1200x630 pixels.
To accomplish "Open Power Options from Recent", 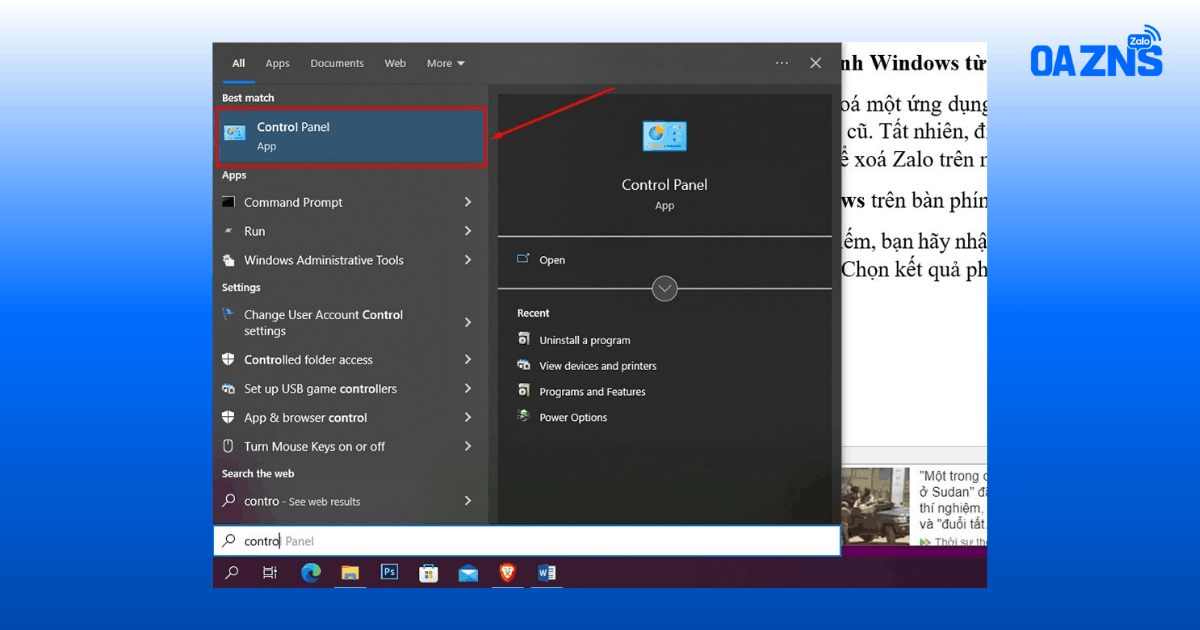I will (x=573, y=418).
